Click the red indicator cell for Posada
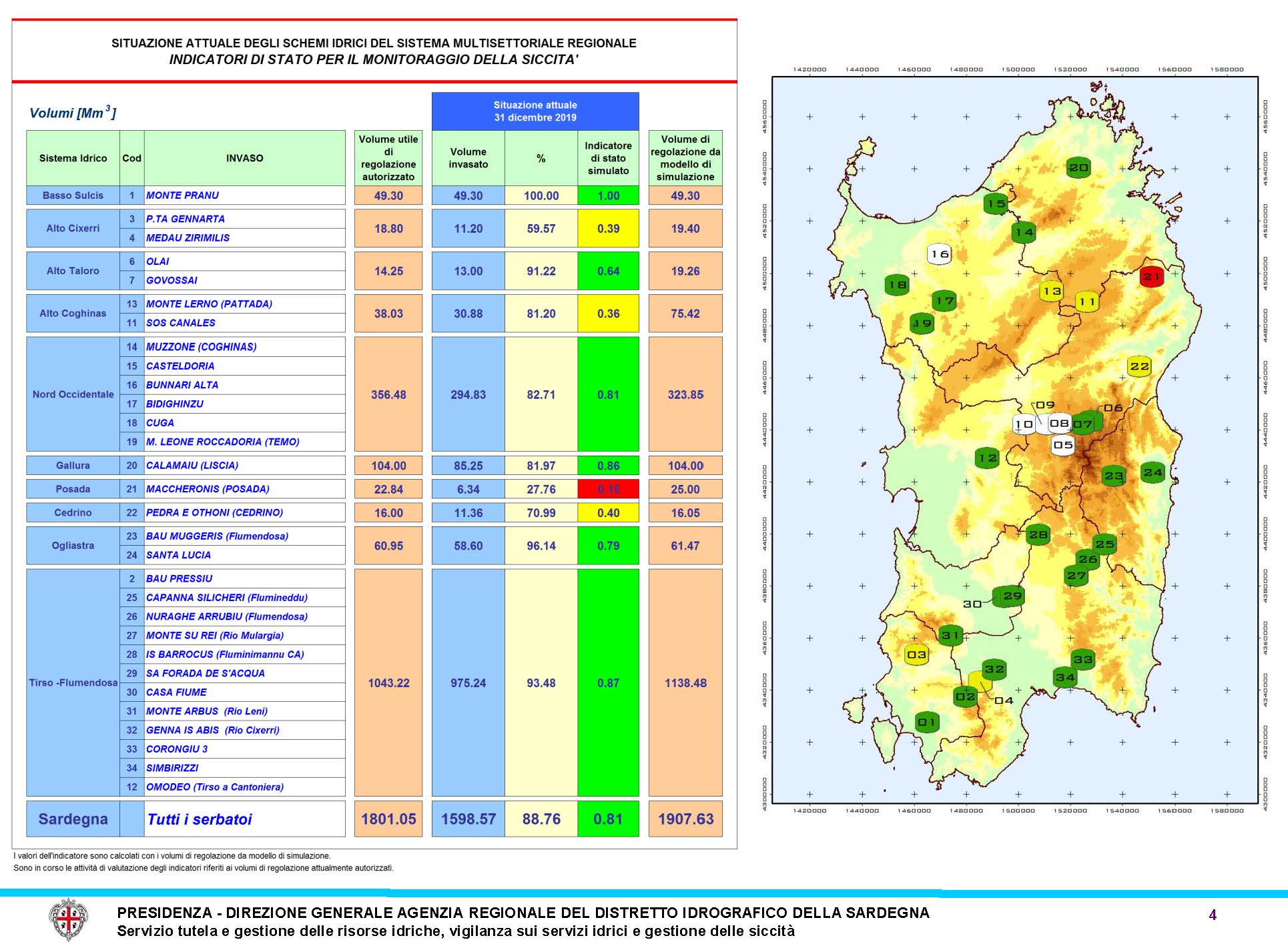 click(608, 489)
